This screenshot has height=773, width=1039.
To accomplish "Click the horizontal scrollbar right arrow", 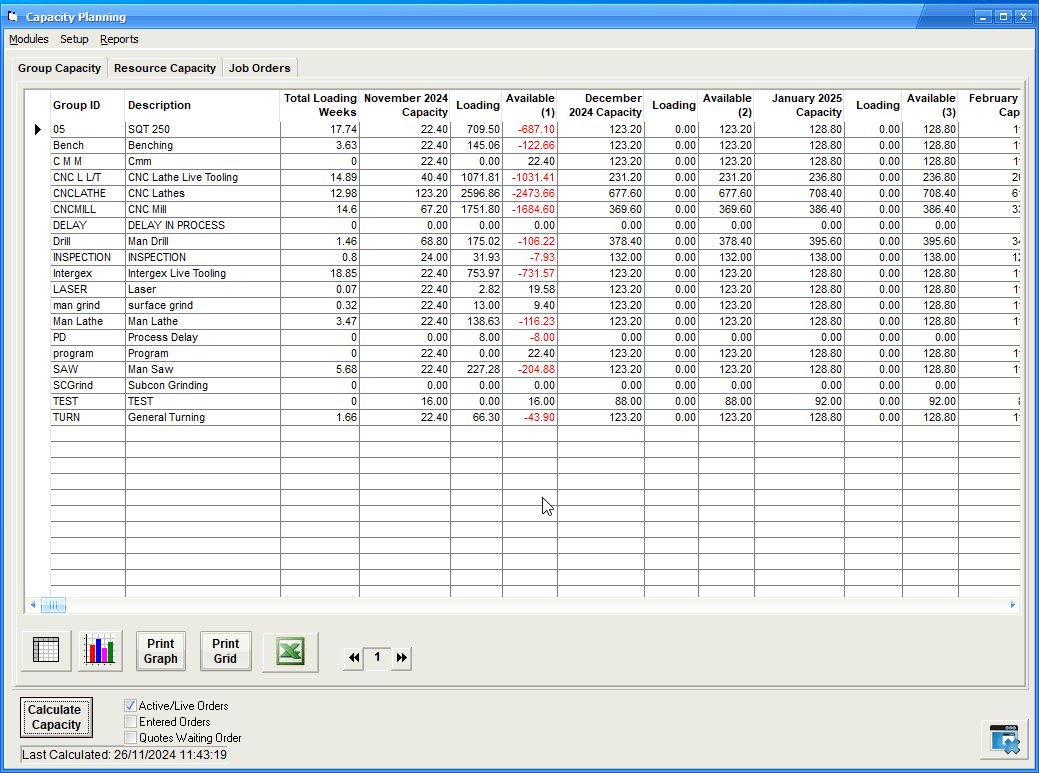I will (x=1013, y=605).
